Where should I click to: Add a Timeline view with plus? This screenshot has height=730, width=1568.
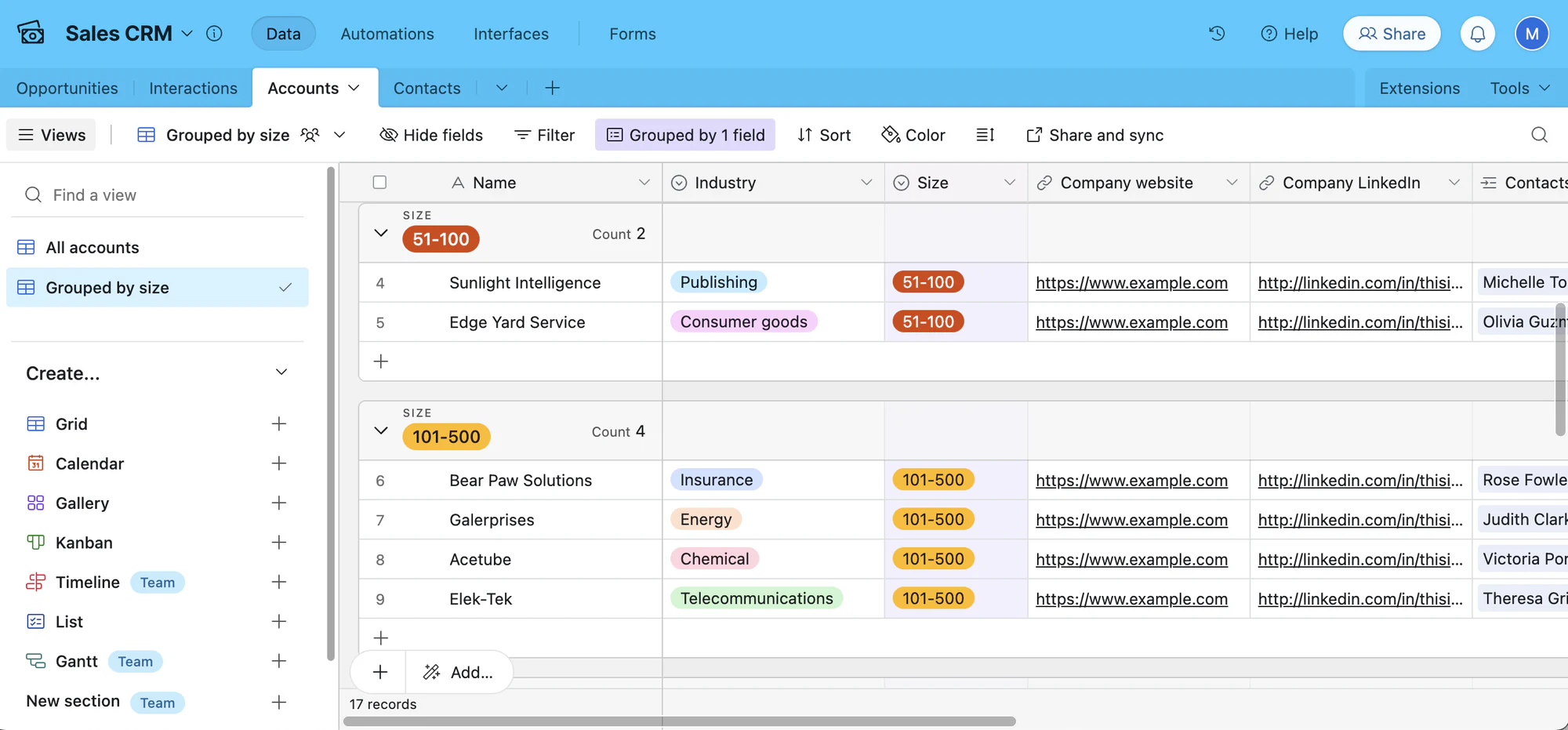278,582
